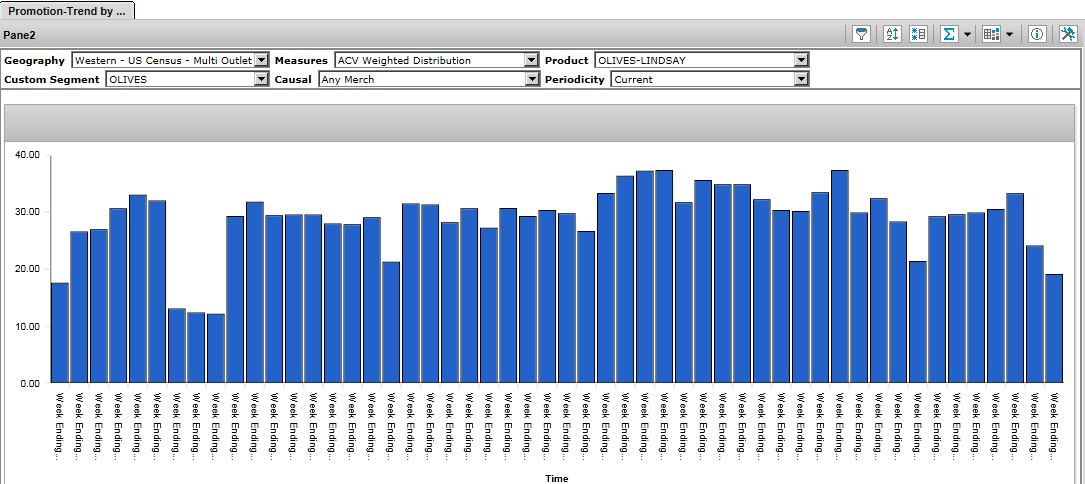The width and height of the screenshot is (1085, 484).
Task: Expand the Product dropdown showing OLIVES-LINDSAY
Action: 801,60
